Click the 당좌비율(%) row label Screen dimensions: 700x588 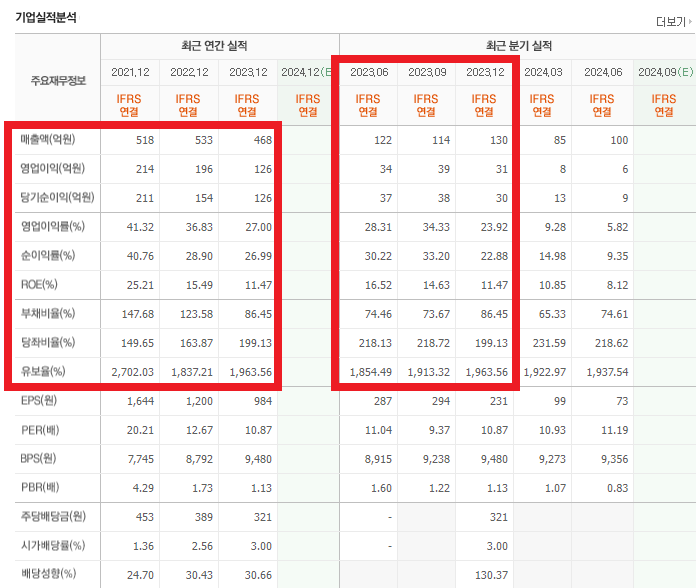[48, 342]
